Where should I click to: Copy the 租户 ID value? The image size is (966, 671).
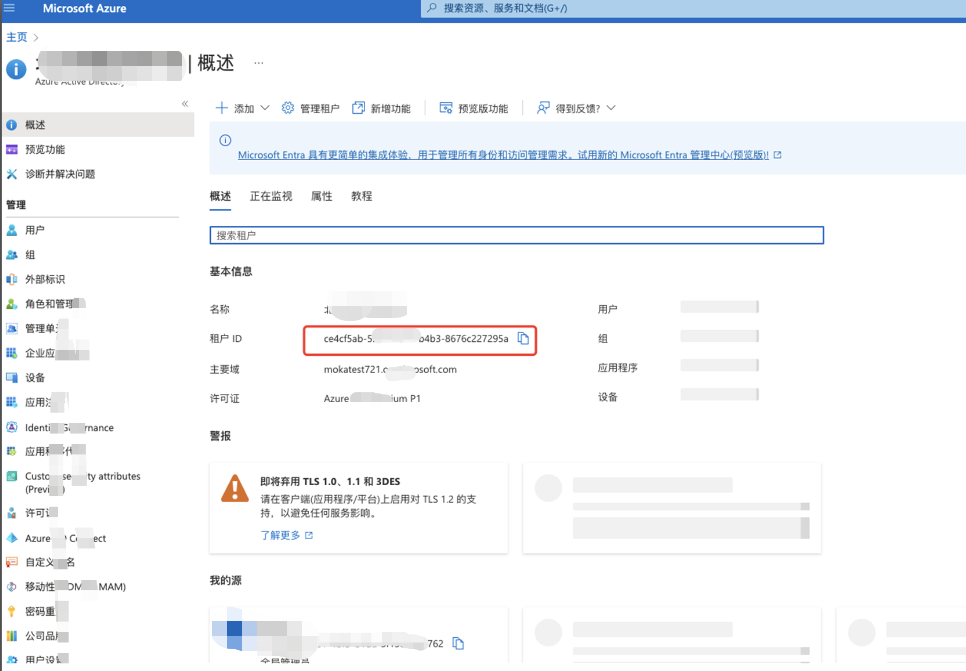tap(523, 338)
